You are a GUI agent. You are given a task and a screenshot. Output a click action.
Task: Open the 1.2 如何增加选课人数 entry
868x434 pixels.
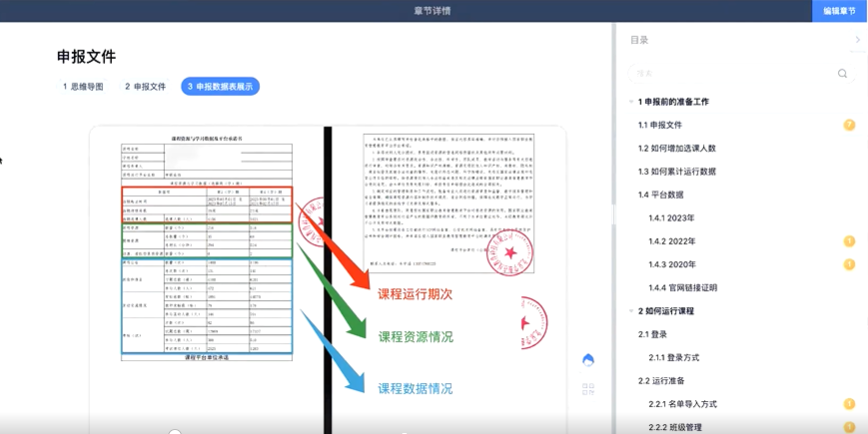pos(677,148)
